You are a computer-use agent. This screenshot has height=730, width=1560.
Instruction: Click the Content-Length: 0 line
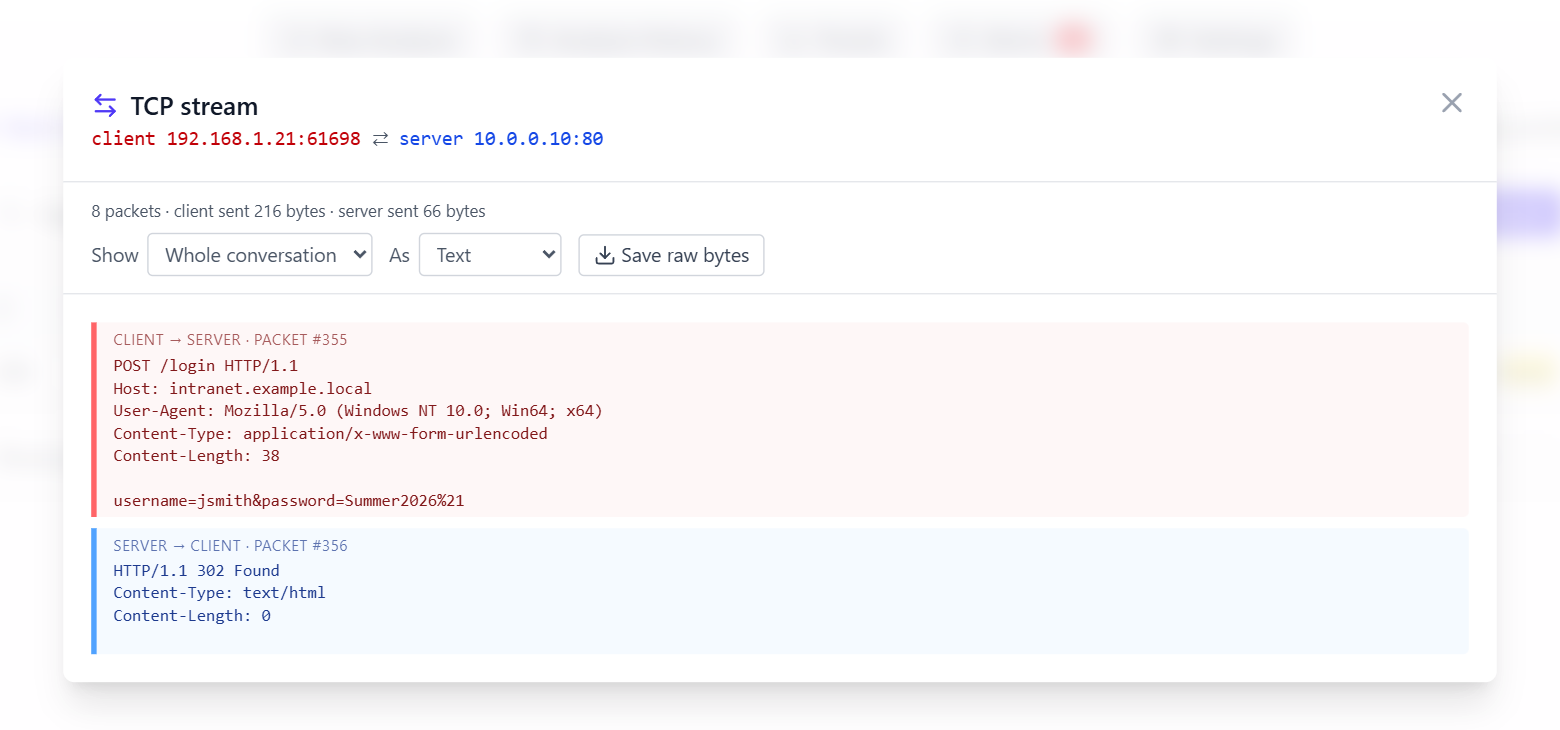click(192, 616)
